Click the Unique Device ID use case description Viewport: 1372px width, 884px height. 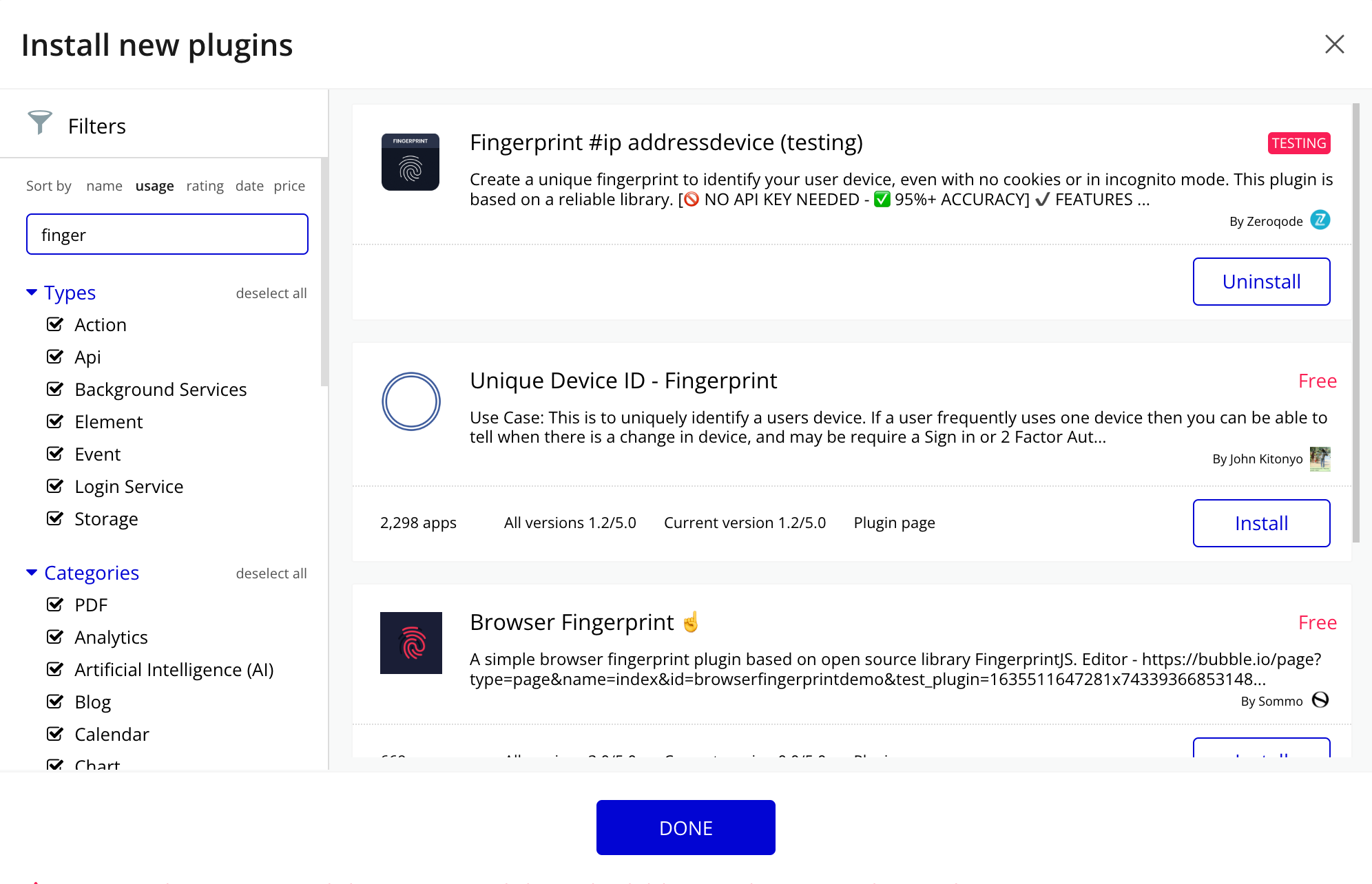tap(898, 427)
